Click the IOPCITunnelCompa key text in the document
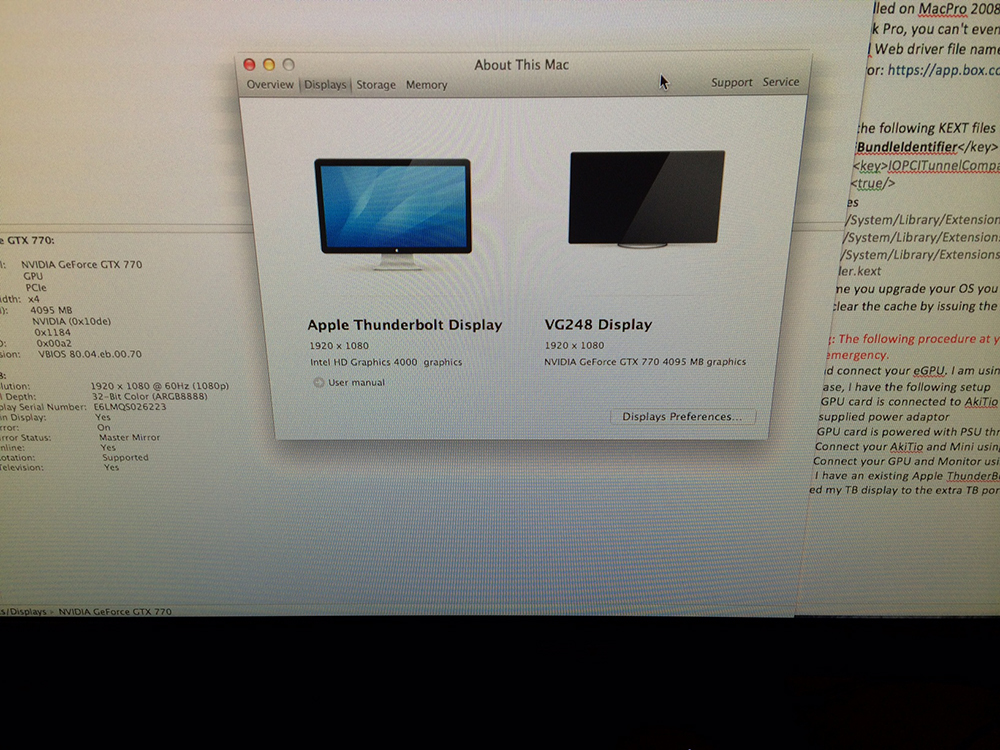This screenshot has height=750, width=1000. pos(944,166)
